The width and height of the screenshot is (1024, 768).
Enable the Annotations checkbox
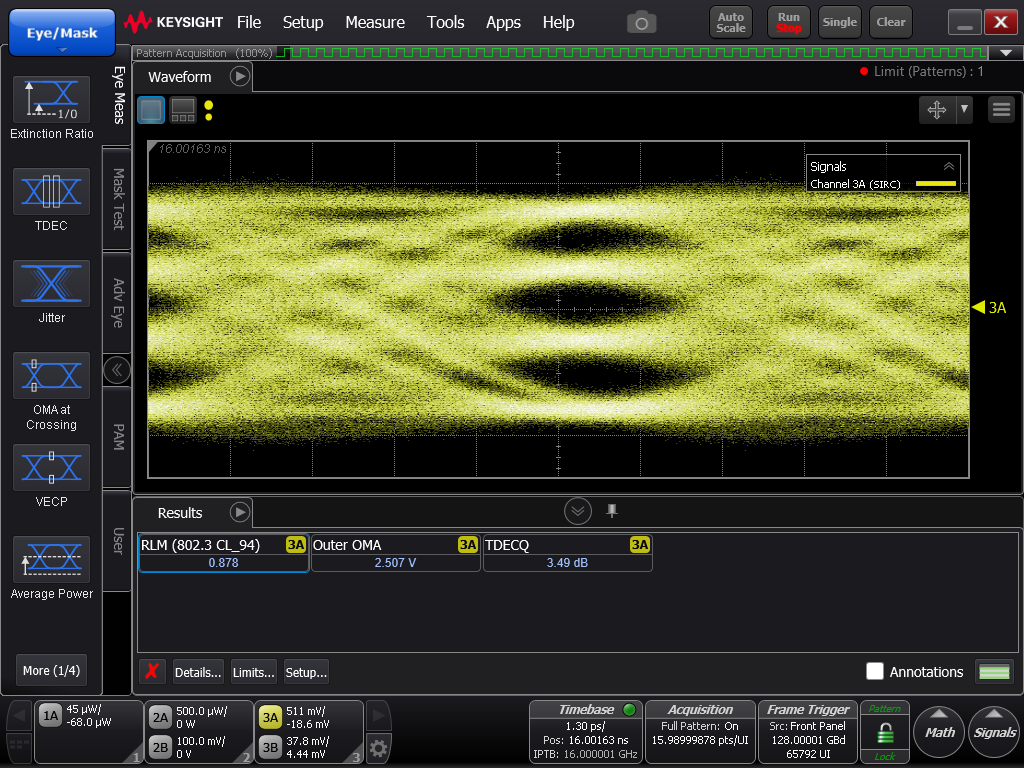[875, 672]
